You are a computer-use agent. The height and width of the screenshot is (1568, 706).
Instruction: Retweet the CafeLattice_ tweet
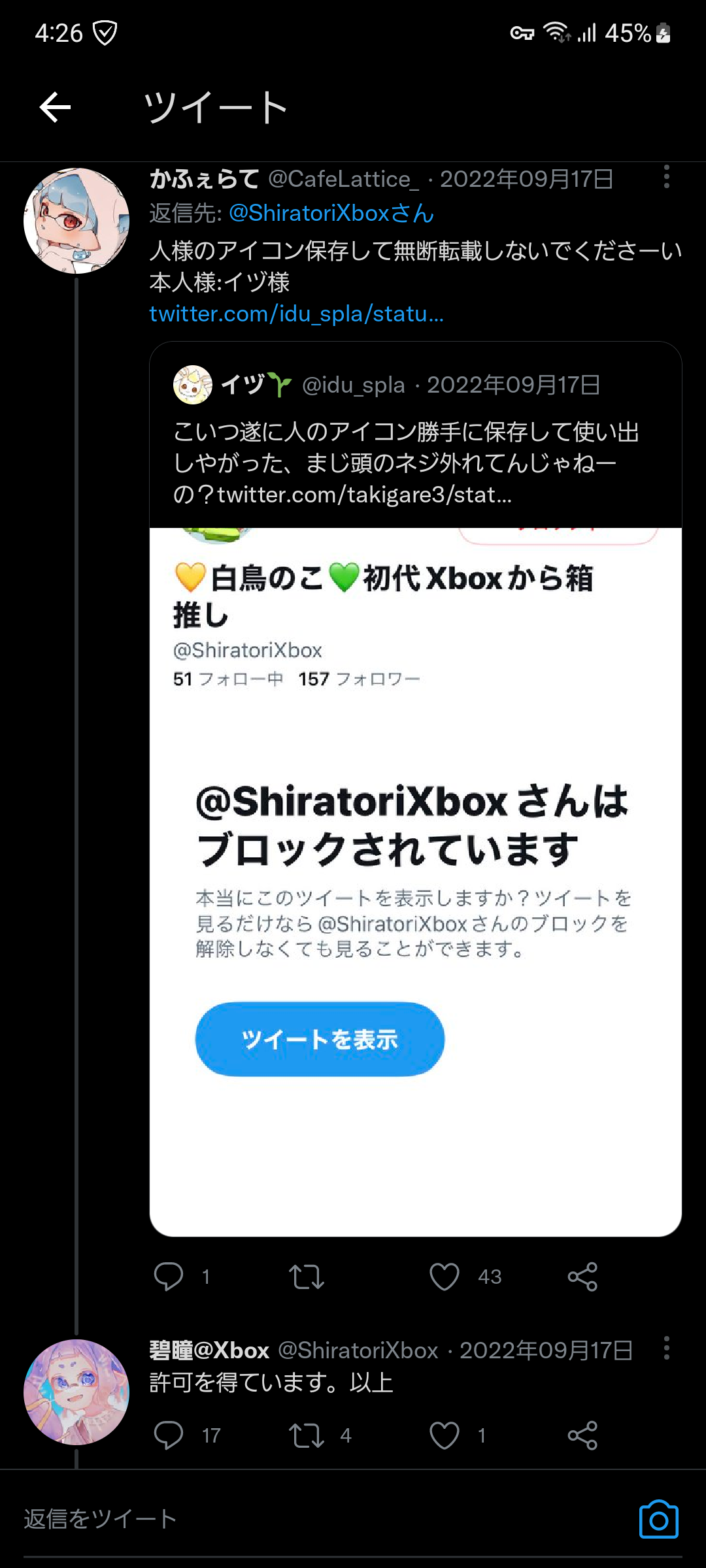[307, 1276]
